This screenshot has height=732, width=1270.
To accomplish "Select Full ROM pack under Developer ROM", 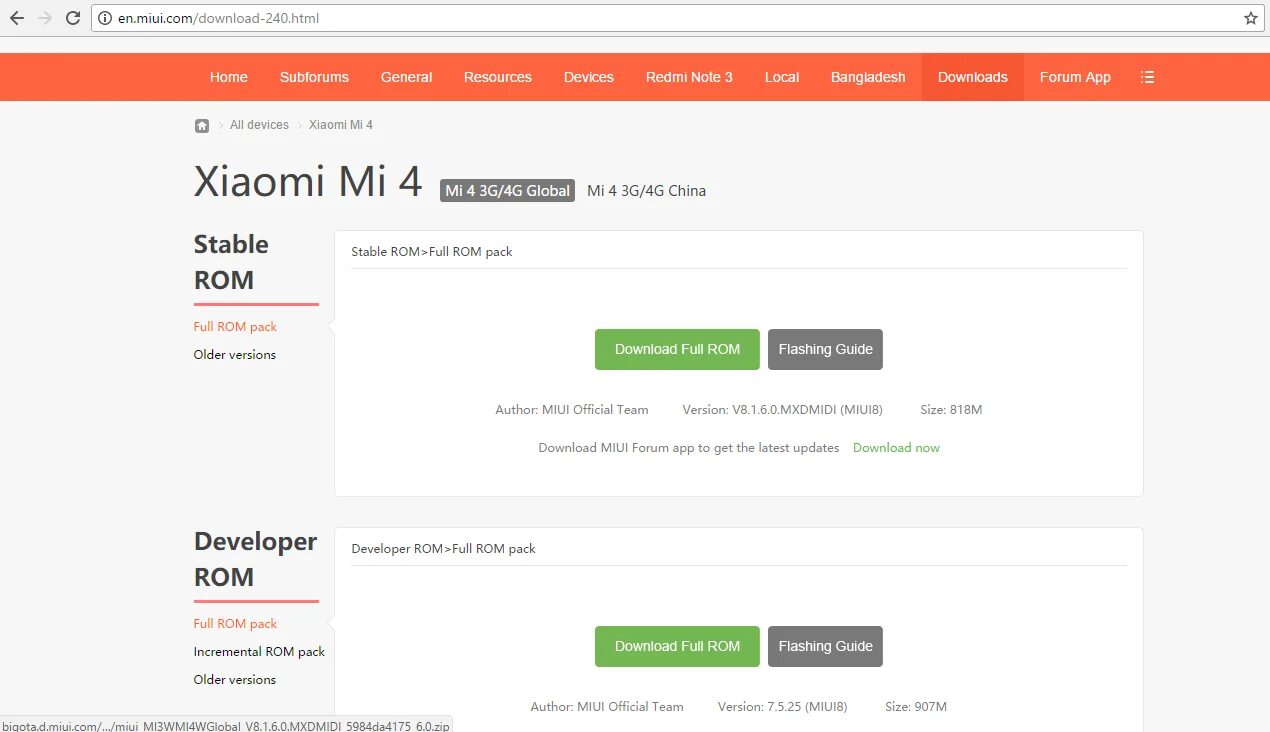I will pos(235,624).
